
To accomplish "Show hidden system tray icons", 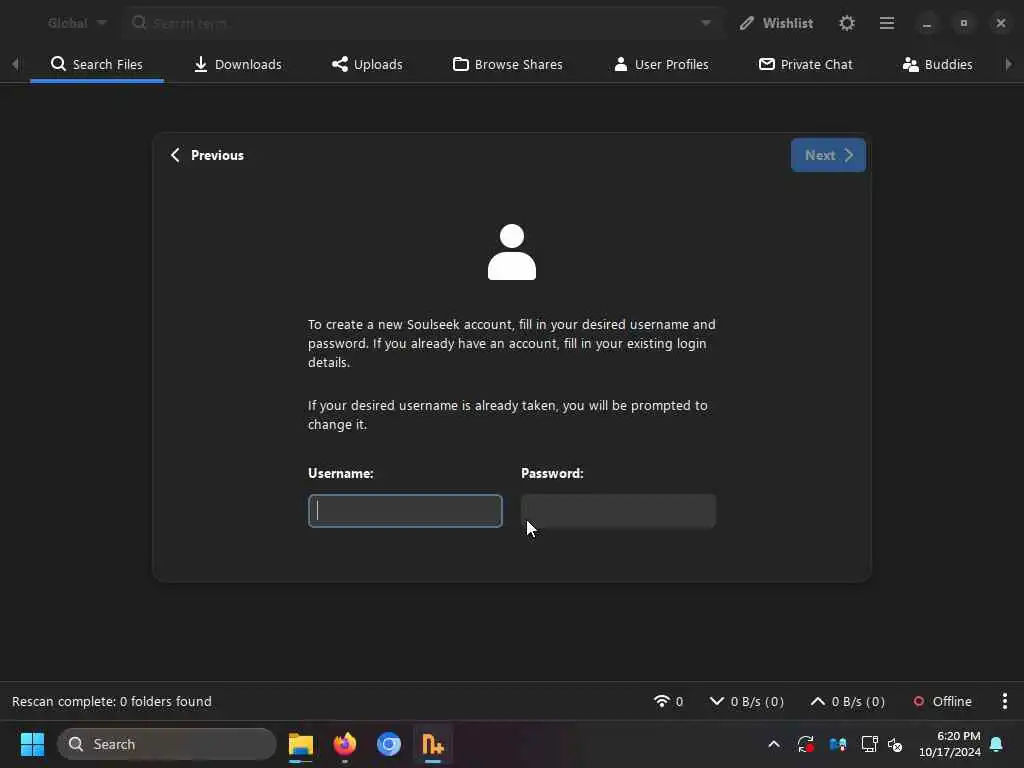I will point(774,744).
